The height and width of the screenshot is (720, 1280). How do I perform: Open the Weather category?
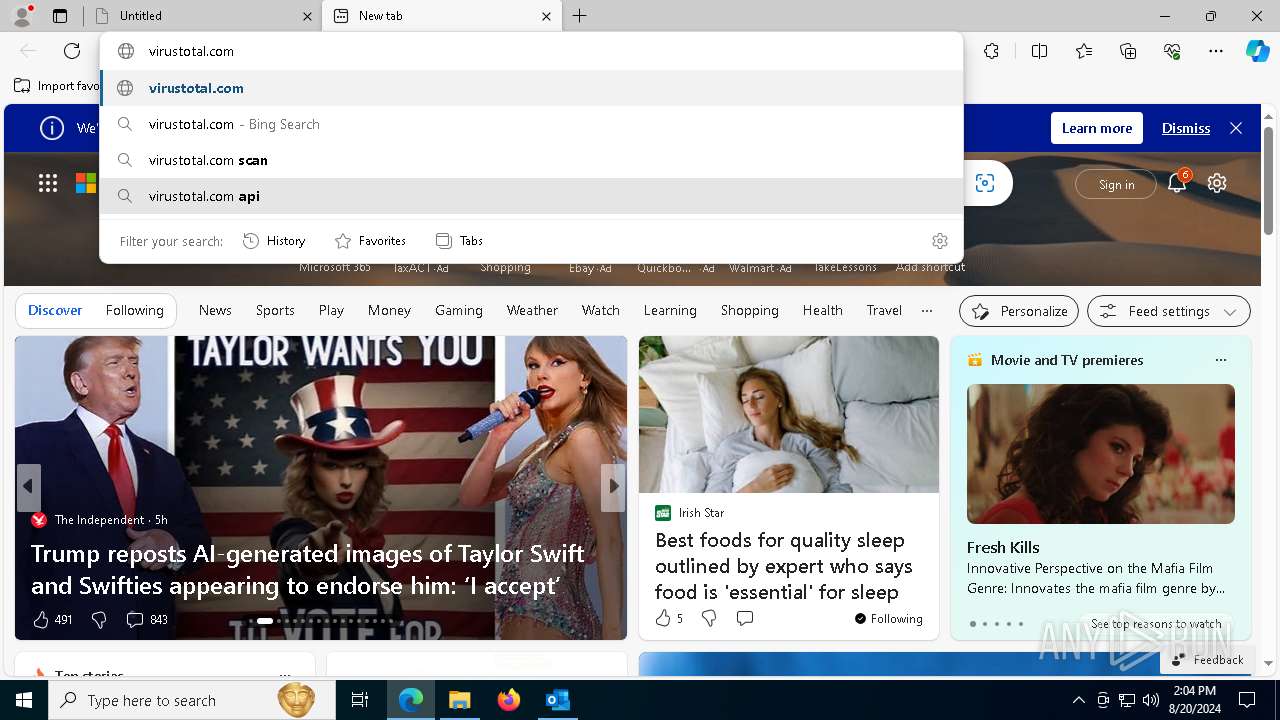pyautogui.click(x=532, y=311)
